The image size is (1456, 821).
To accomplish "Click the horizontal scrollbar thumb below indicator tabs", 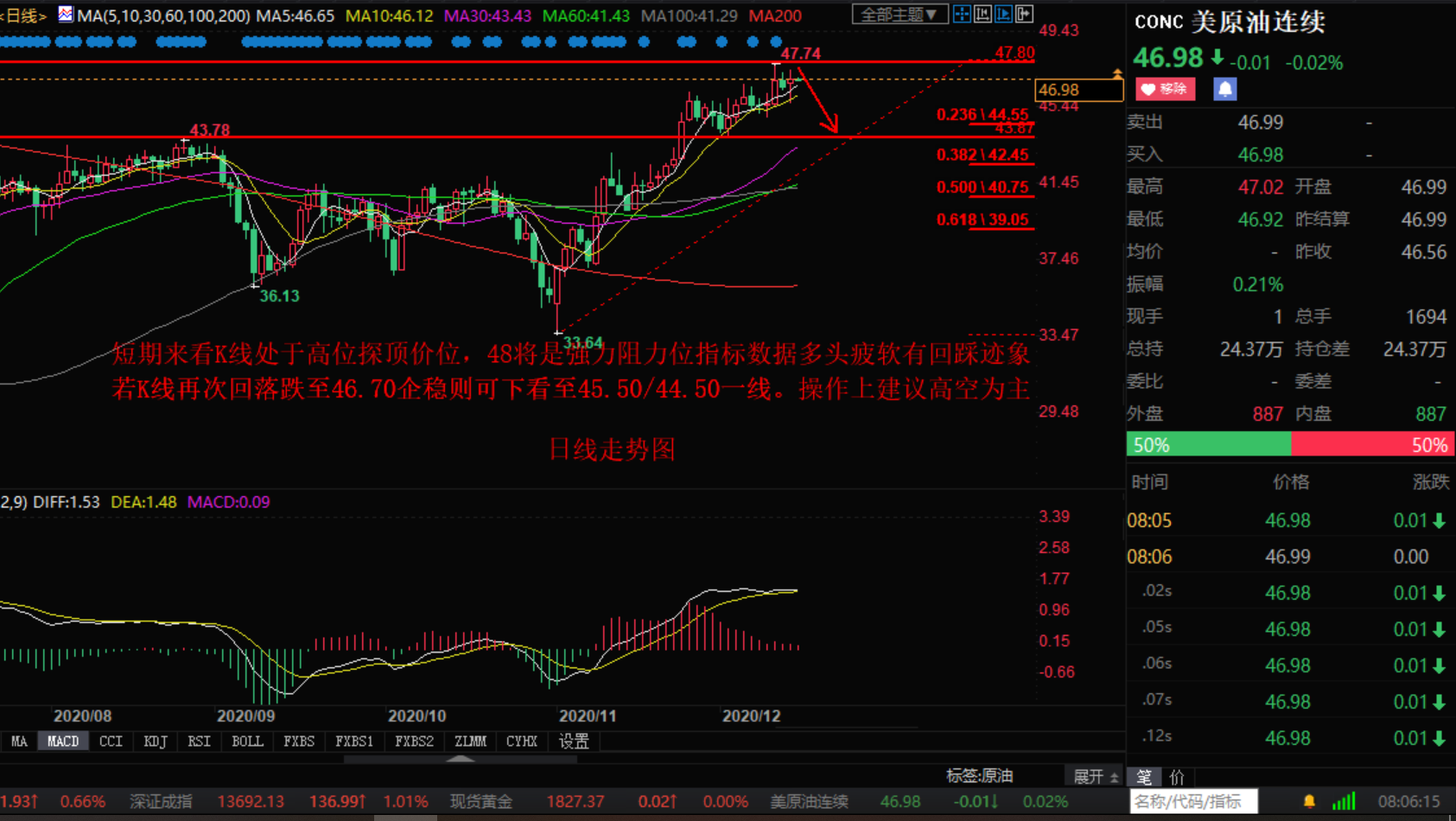I will [460, 760].
